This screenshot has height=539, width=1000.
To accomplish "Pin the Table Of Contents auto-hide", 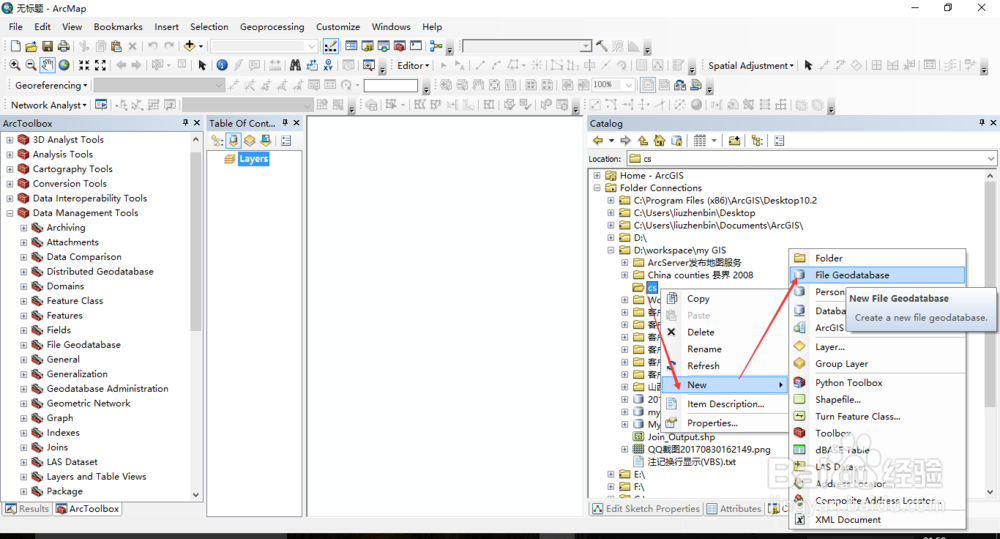I will click(x=285, y=122).
